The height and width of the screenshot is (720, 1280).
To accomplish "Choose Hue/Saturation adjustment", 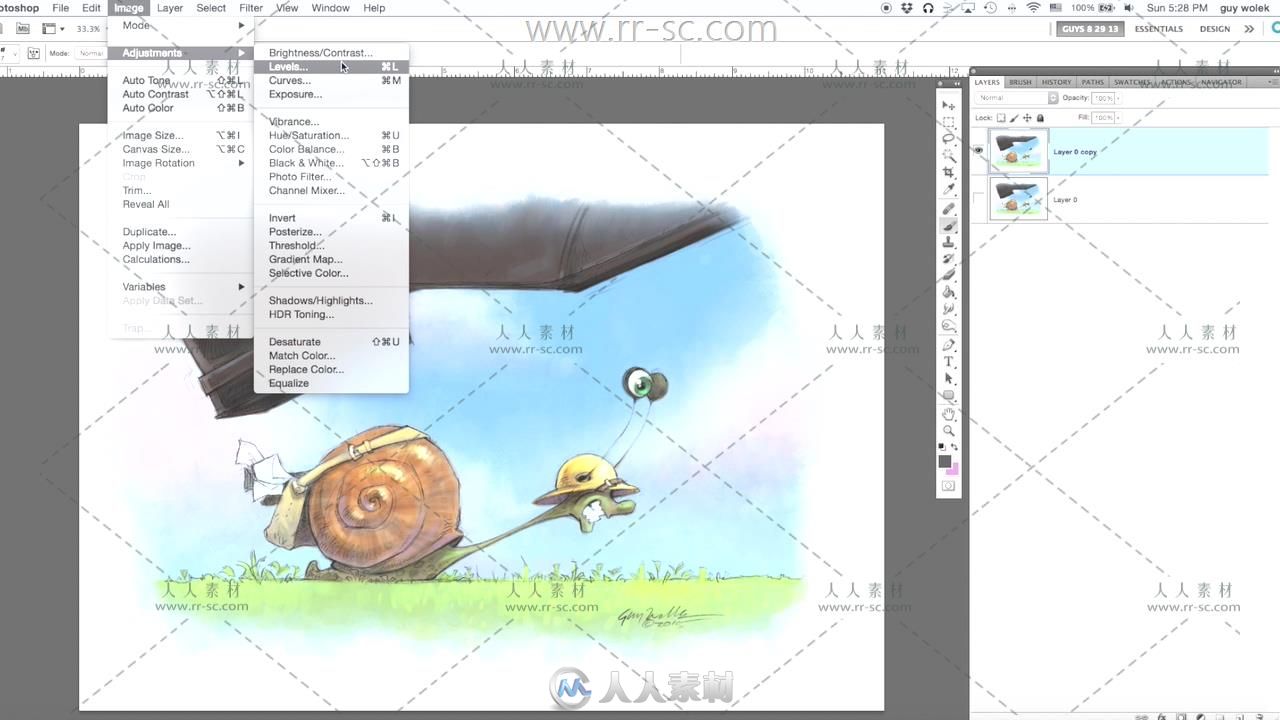I will click(x=331, y=135).
